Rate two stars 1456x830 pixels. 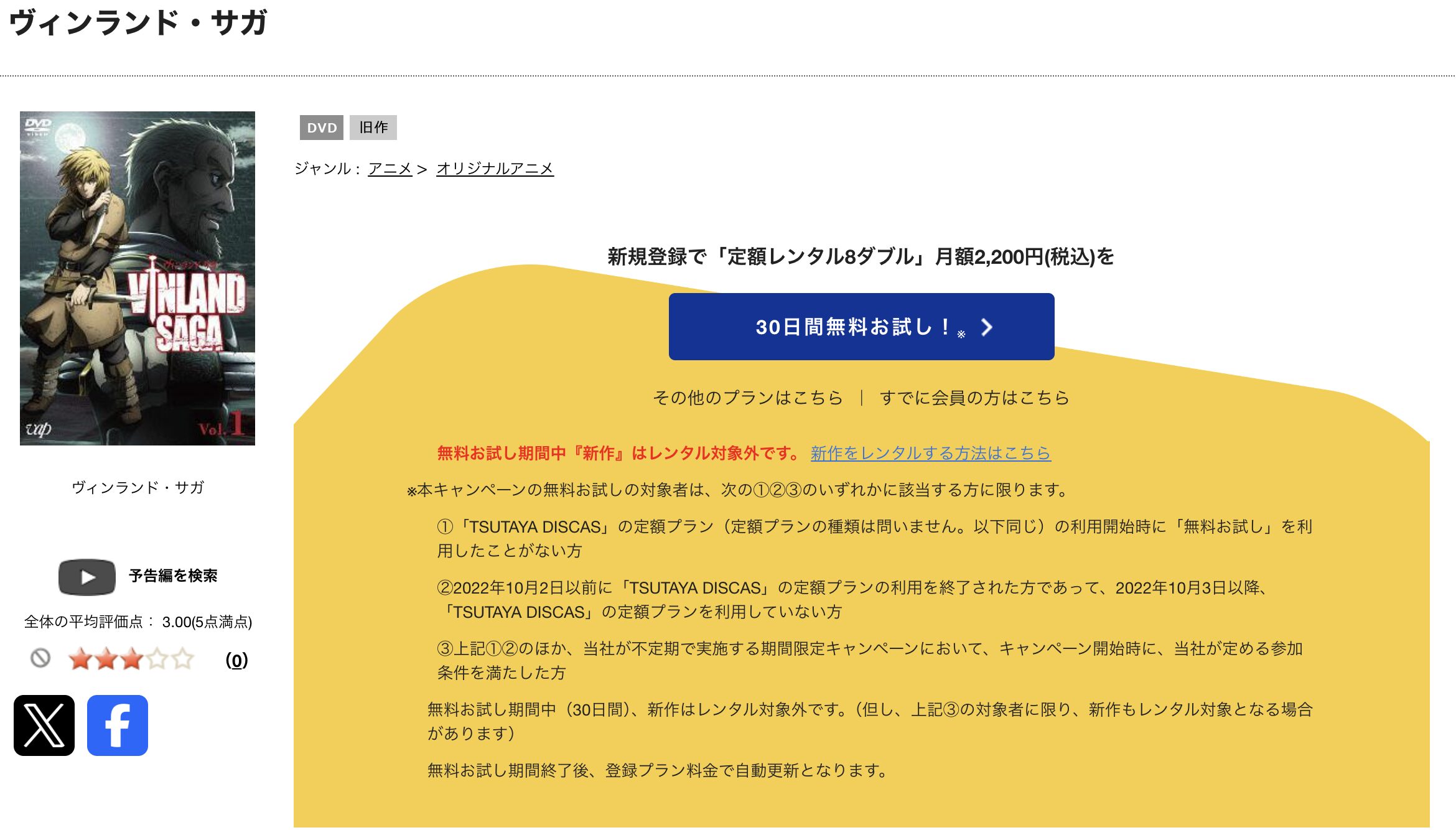coord(106,659)
